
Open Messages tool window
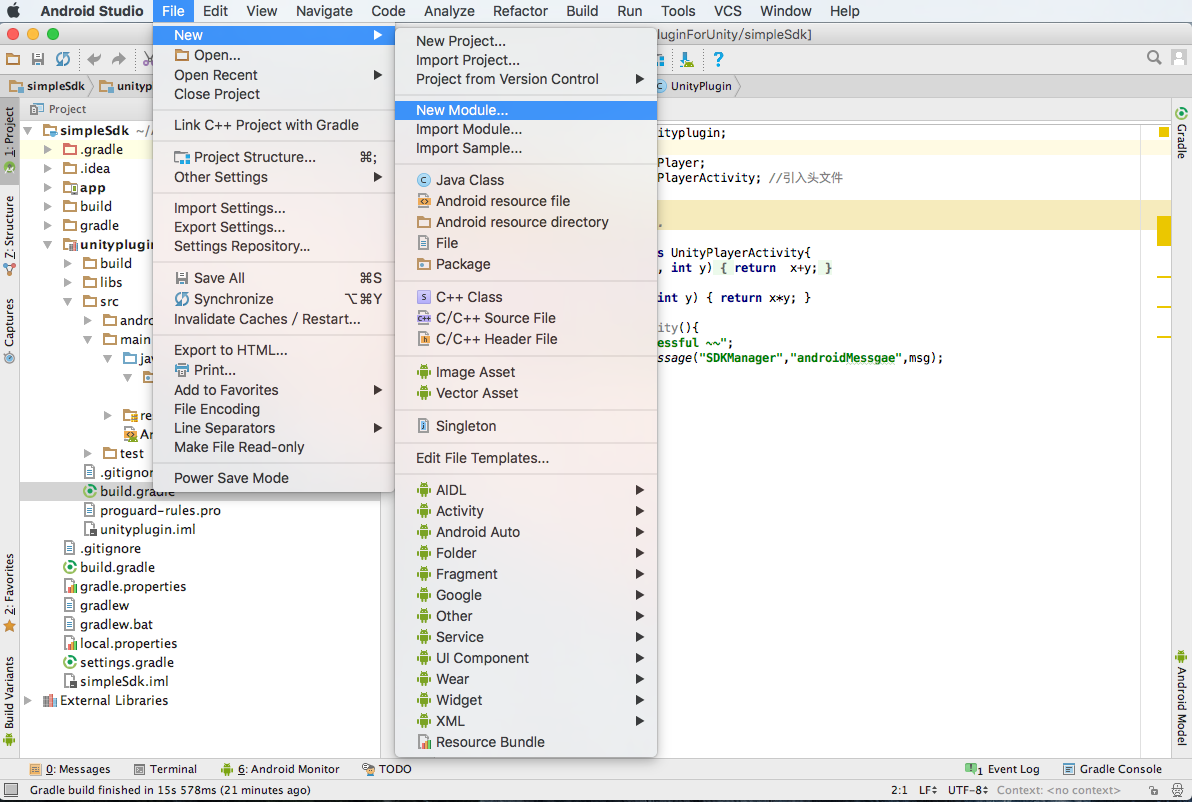tap(70, 769)
